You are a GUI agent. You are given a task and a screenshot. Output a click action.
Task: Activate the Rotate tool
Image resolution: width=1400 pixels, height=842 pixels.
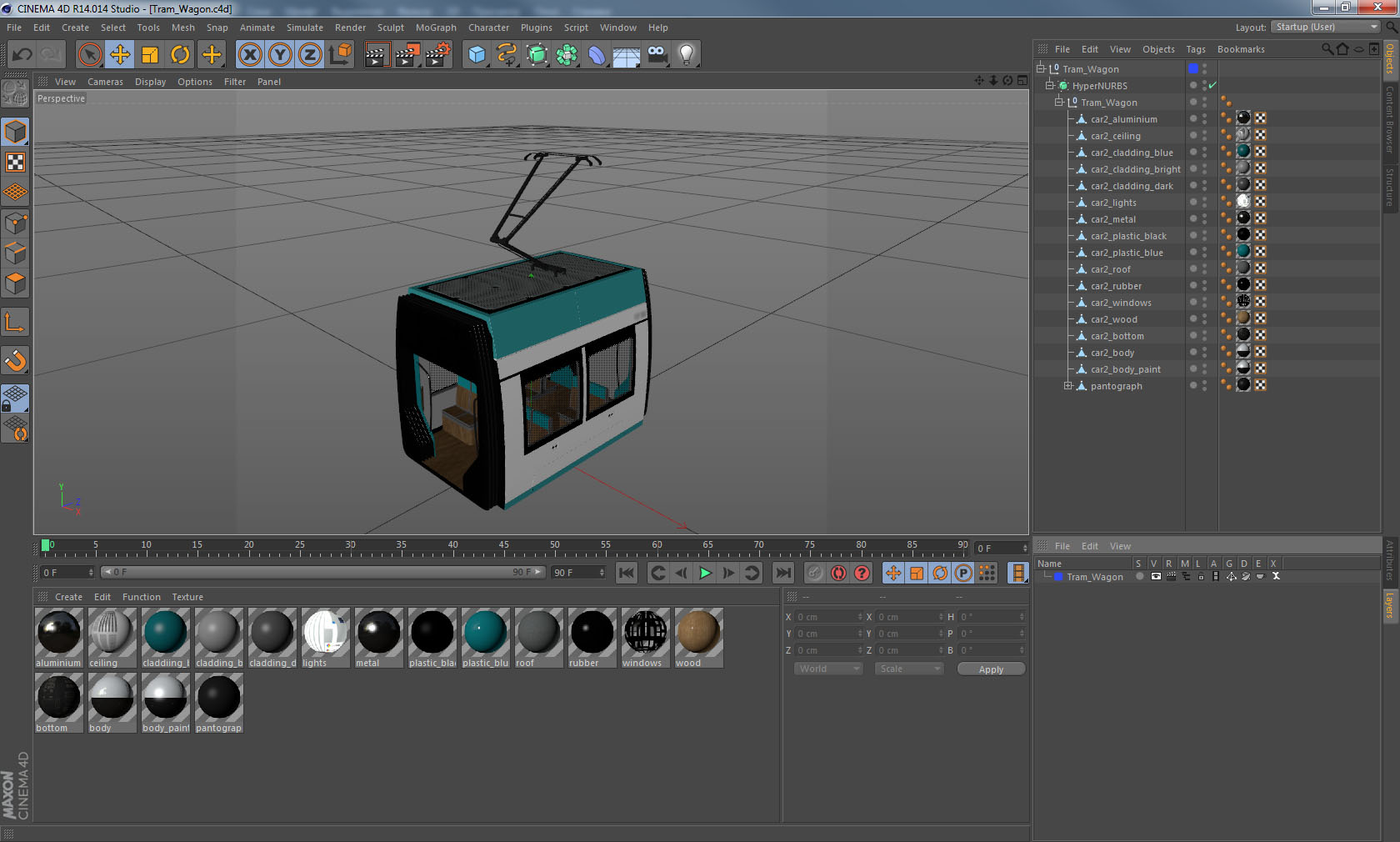[180, 55]
